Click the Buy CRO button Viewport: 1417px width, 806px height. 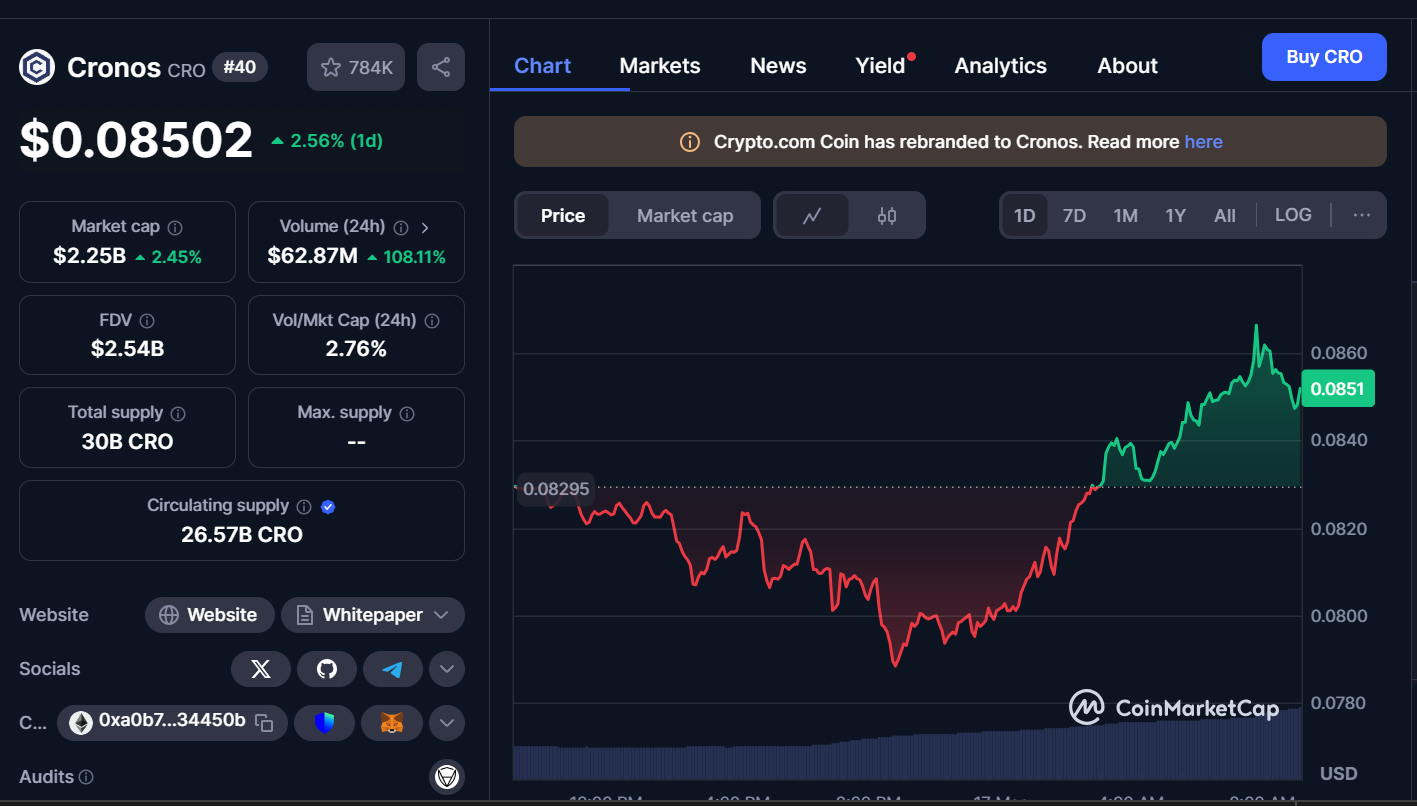(1324, 57)
